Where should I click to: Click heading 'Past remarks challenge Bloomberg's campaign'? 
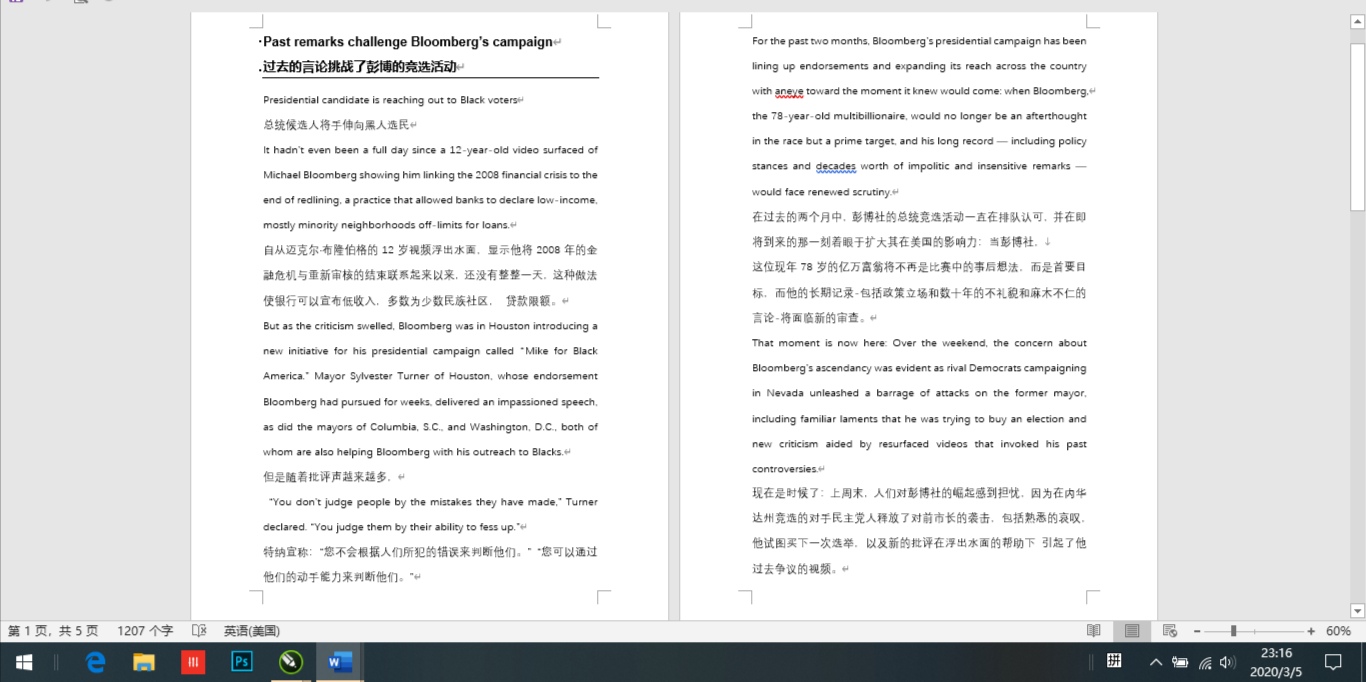click(x=408, y=42)
